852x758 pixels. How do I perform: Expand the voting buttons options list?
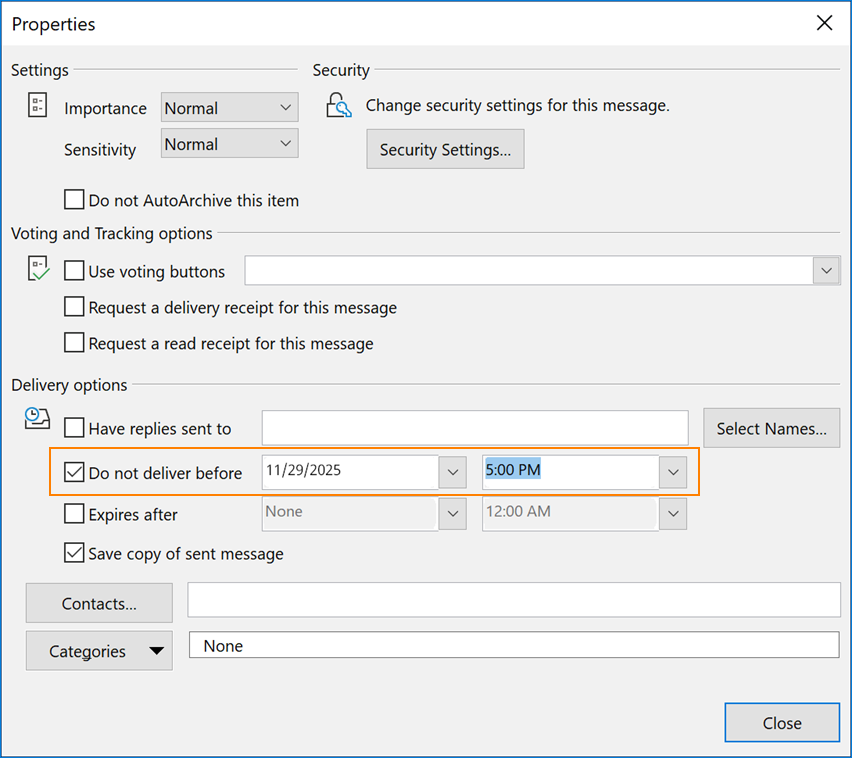(x=826, y=270)
